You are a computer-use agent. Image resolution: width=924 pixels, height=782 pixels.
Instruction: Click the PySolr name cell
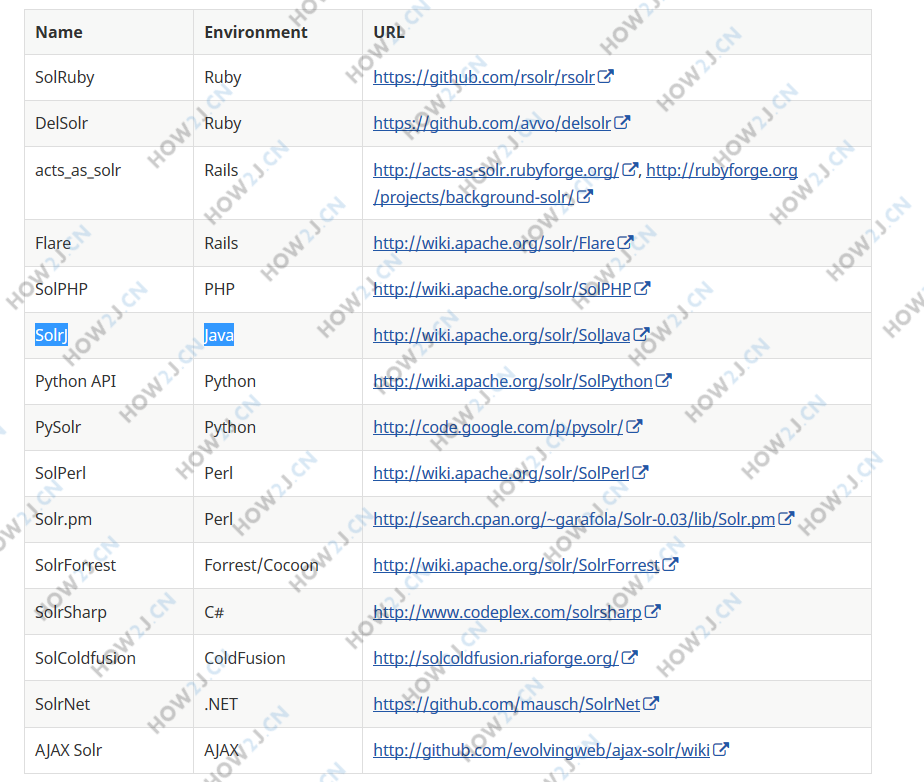point(108,427)
